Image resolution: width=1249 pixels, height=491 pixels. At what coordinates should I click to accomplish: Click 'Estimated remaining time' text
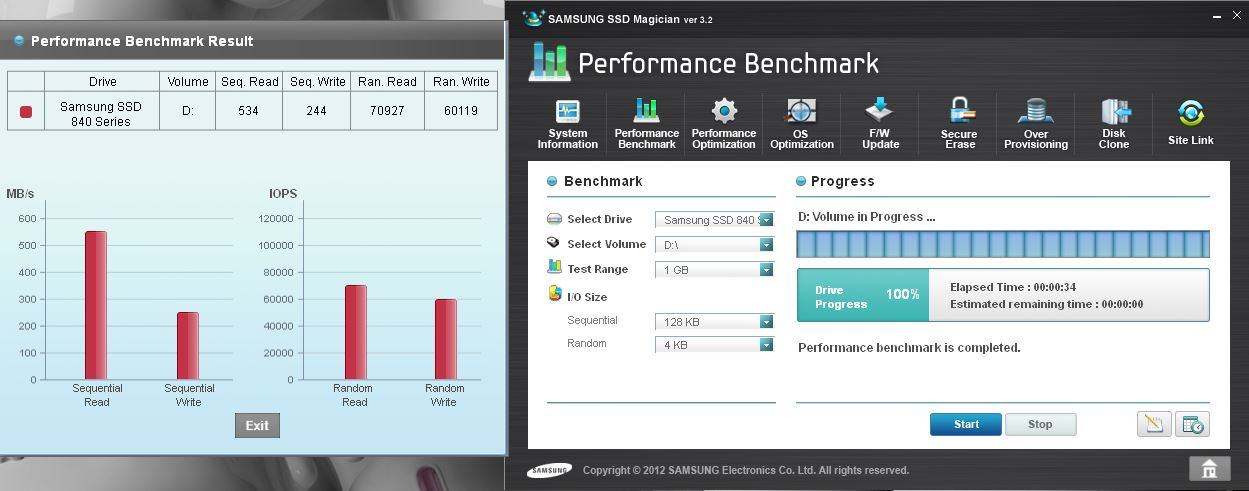coord(1046,304)
